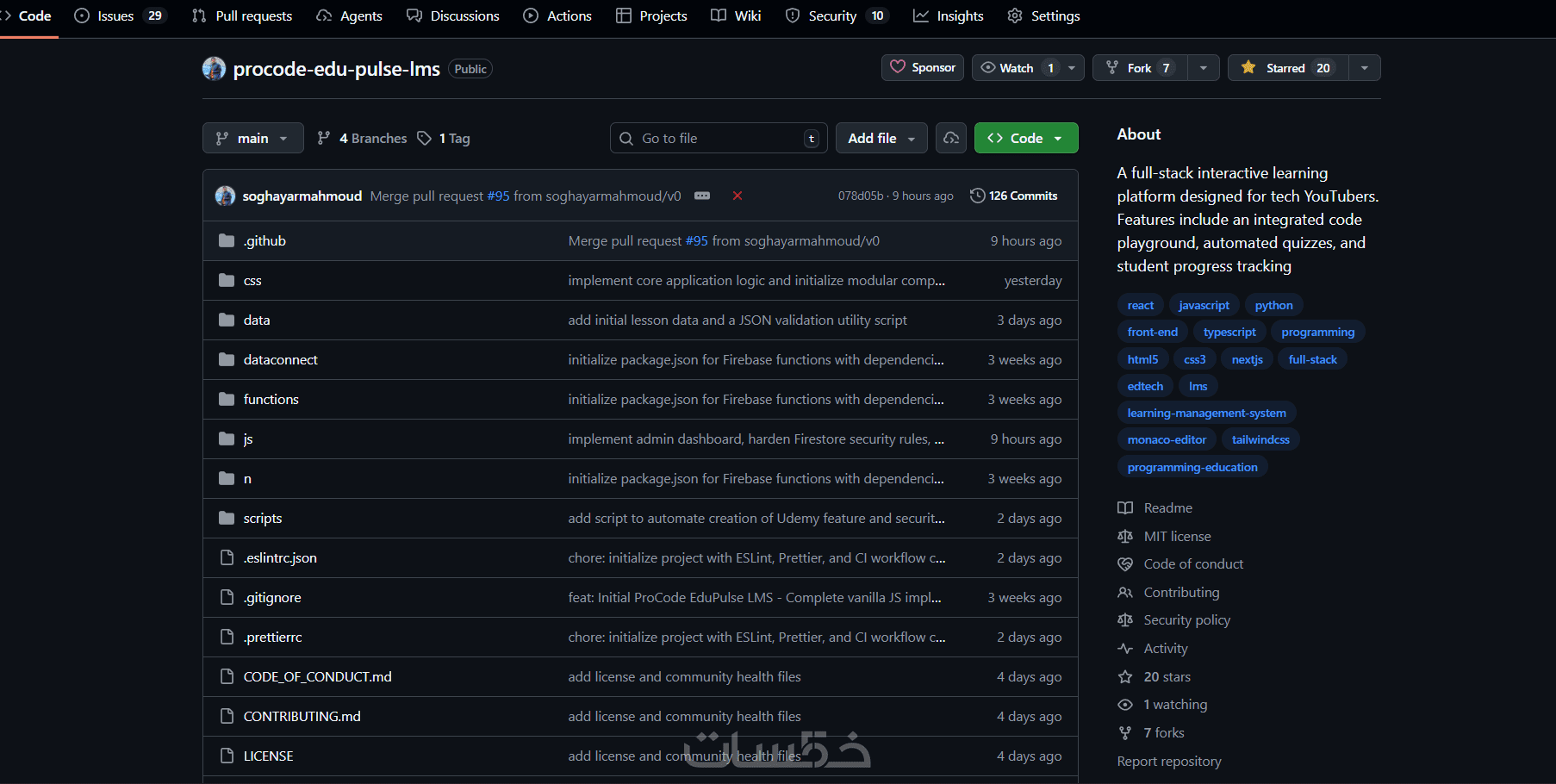This screenshot has width=1556, height=784.
Task: Switch to the Issues tab
Action: [119, 16]
